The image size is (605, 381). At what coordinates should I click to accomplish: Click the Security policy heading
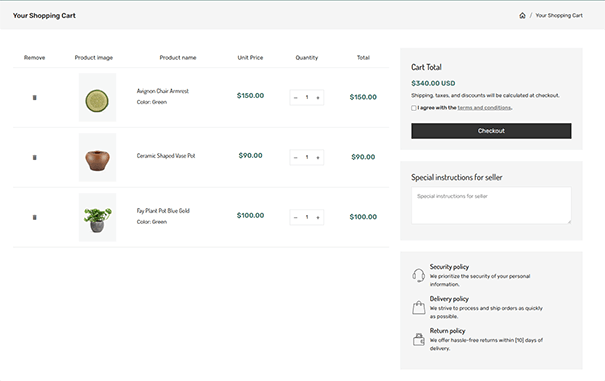pos(449,267)
